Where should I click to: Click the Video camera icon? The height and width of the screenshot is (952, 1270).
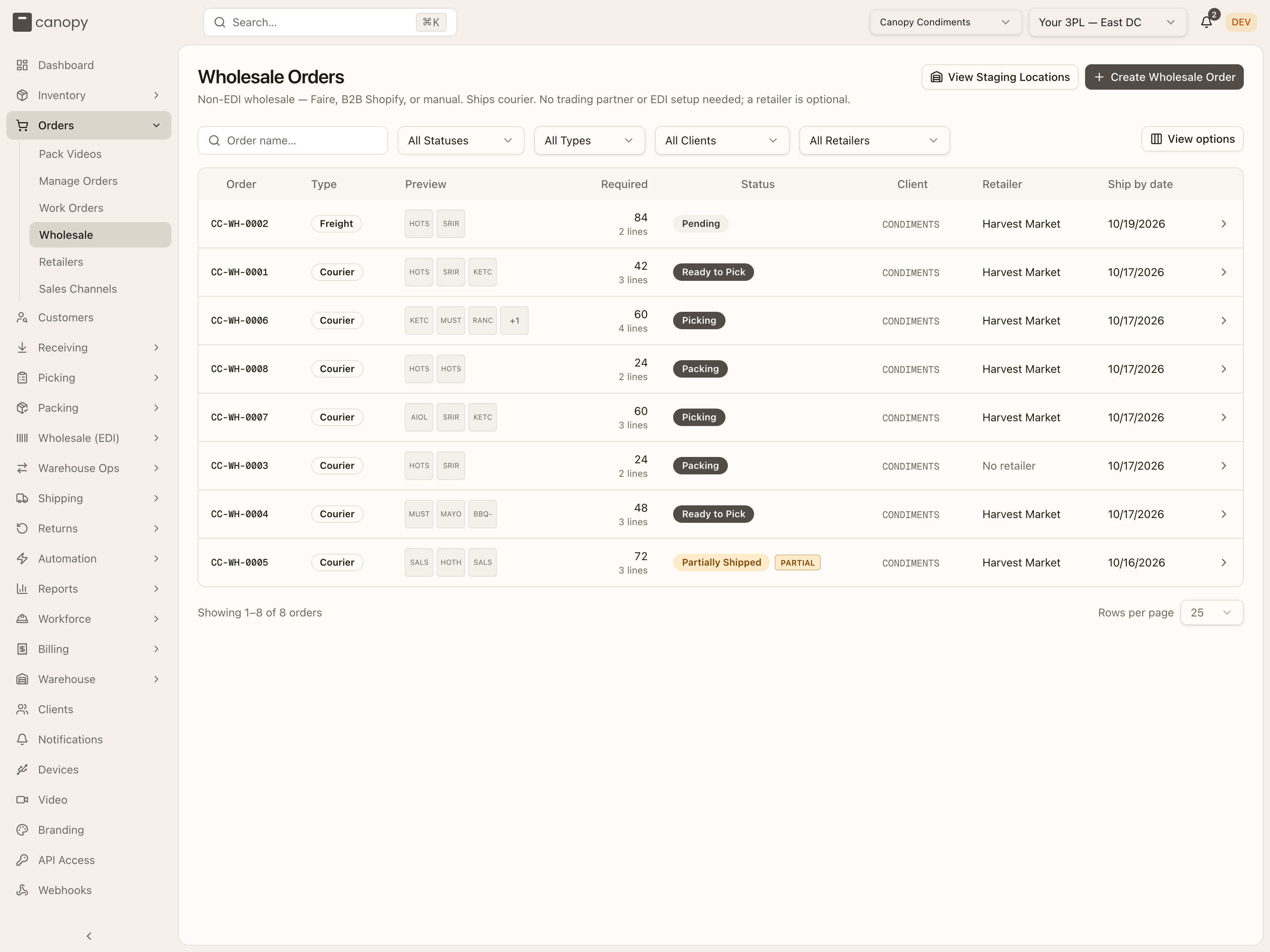[x=22, y=799]
